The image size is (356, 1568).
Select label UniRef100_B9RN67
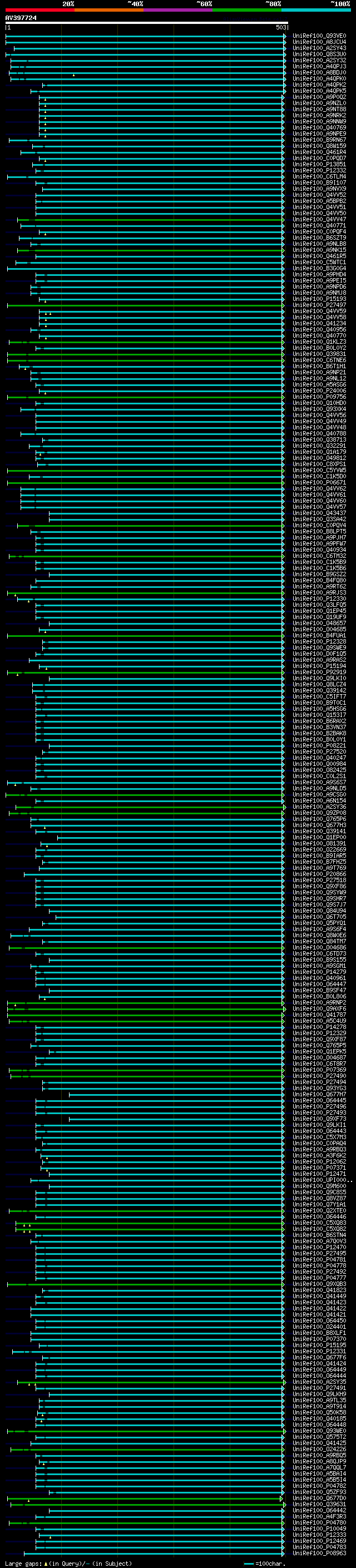pos(319,140)
